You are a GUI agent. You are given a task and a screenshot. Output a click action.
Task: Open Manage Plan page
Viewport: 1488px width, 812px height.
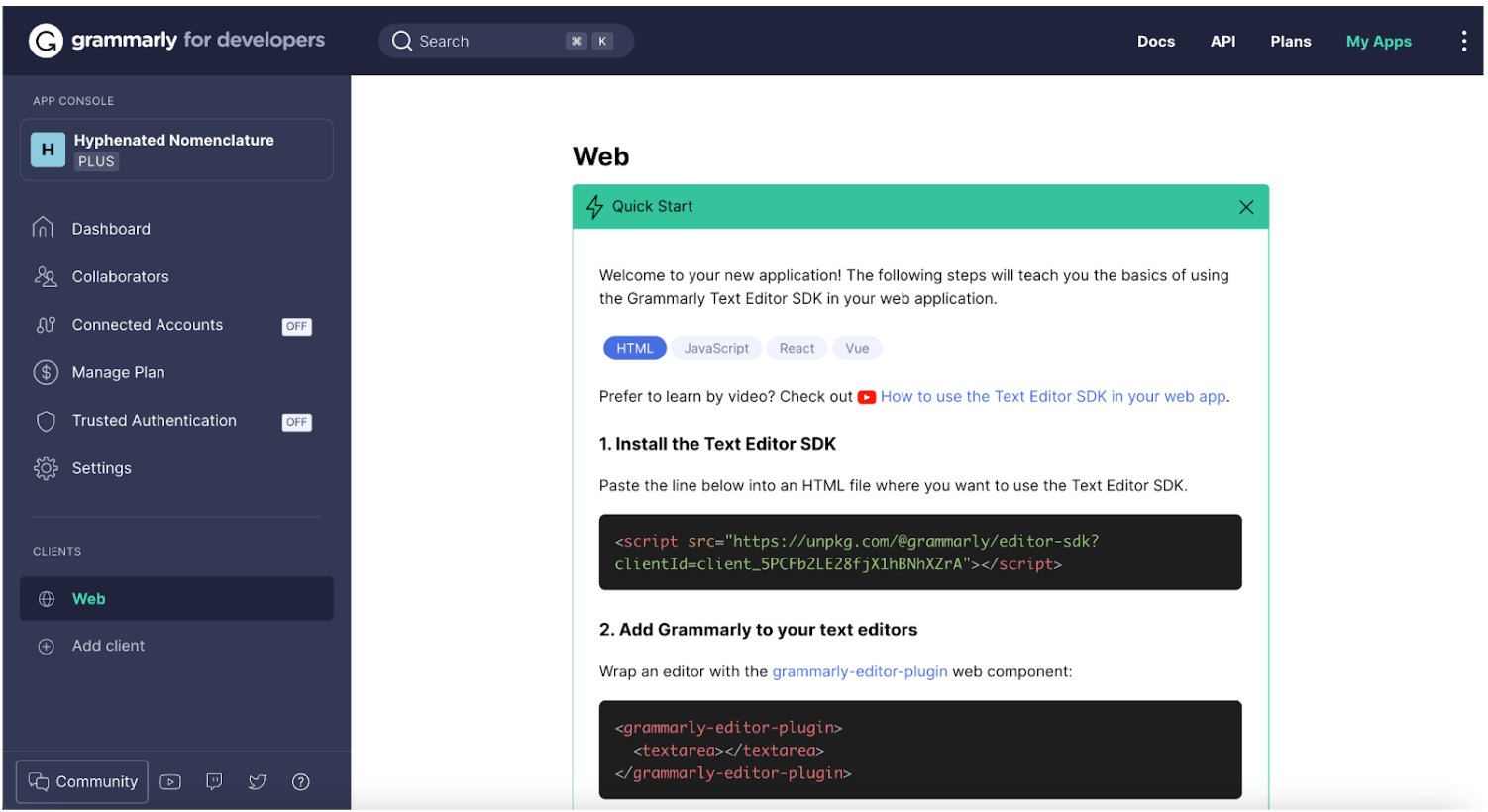pos(118,372)
